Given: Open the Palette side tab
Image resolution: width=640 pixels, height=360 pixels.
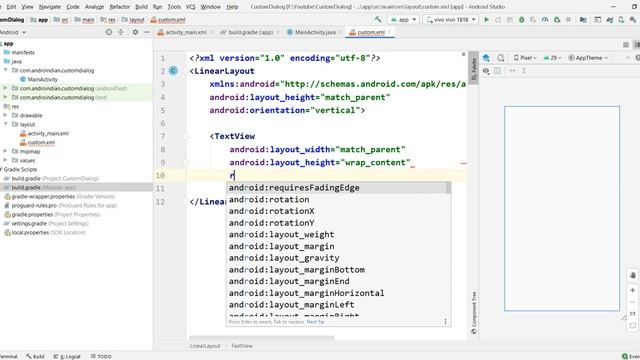Looking at the screenshot, I should coord(473,68).
